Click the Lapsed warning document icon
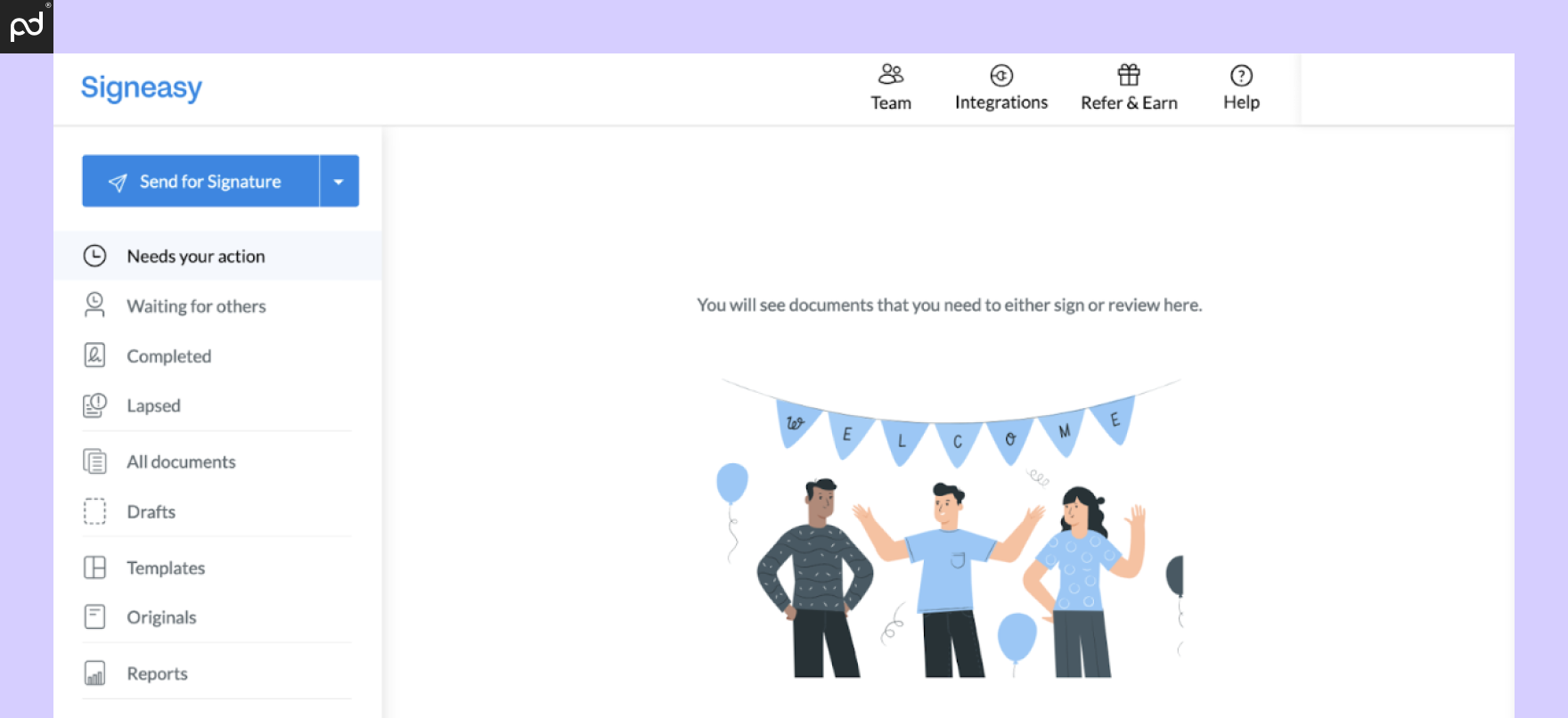Screen dimensions: 1568x718 pos(94,405)
